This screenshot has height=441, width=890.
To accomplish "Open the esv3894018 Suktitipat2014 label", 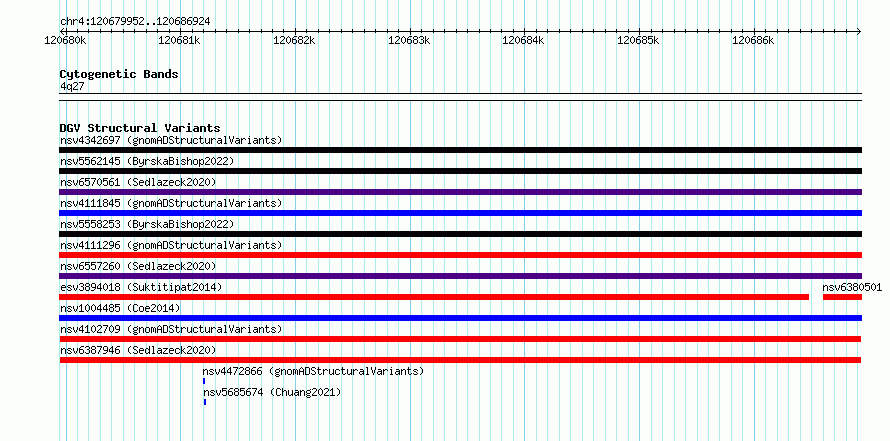I will 141,287.
